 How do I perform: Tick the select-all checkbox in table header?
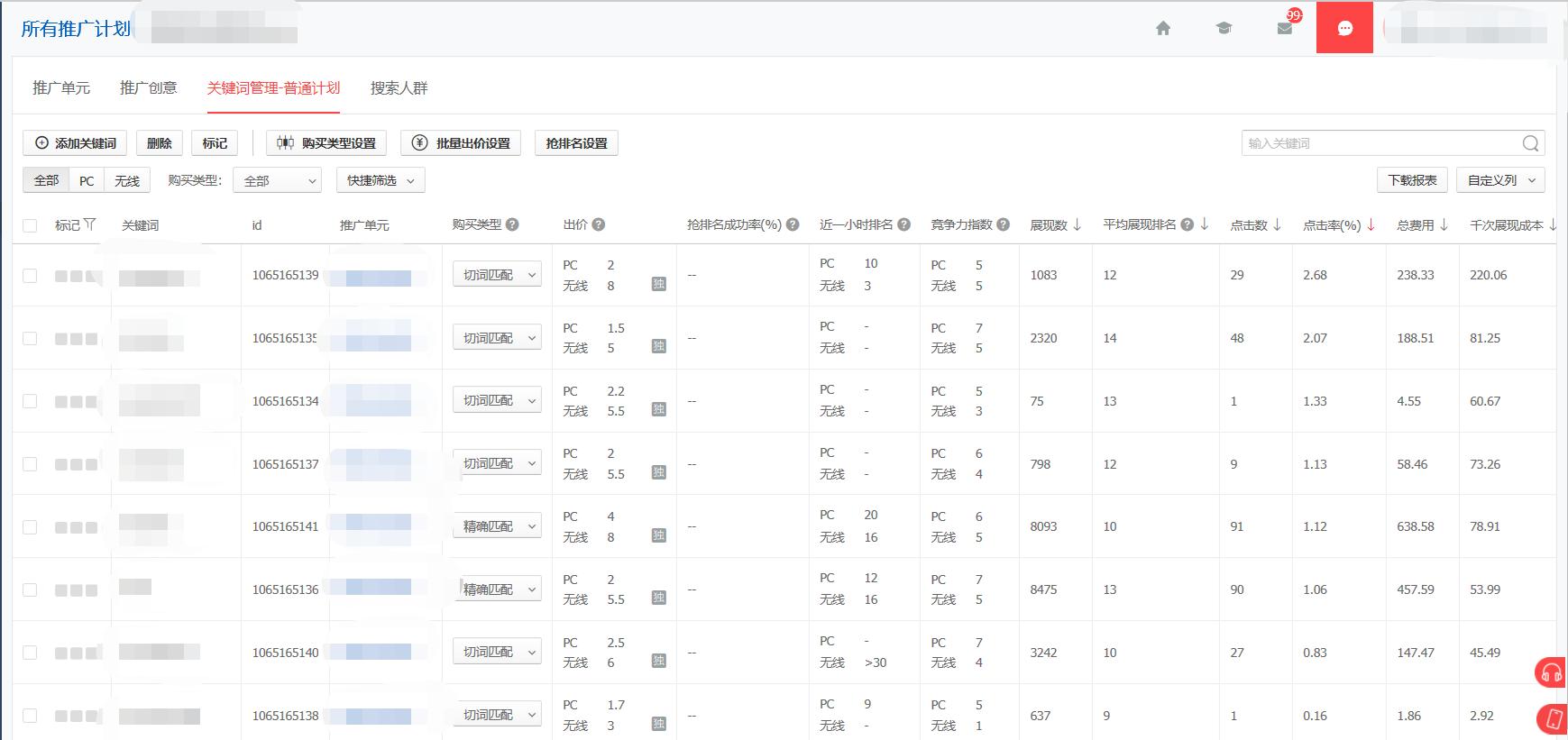click(x=30, y=225)
